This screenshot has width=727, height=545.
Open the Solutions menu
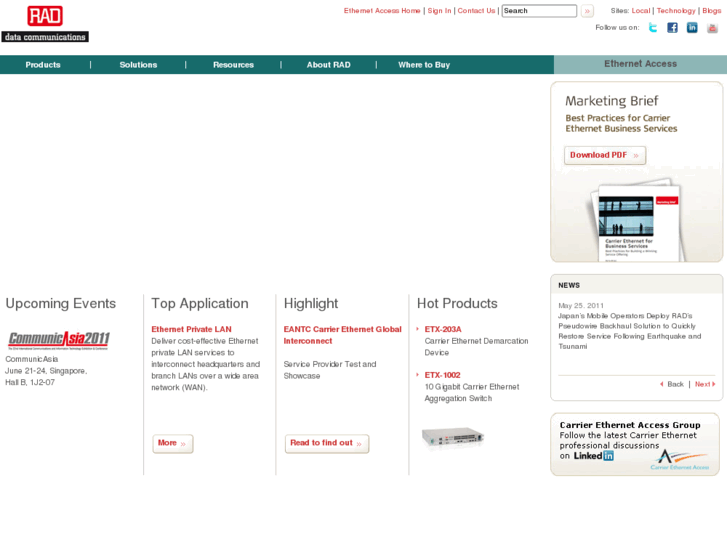[x=138, y=65]
